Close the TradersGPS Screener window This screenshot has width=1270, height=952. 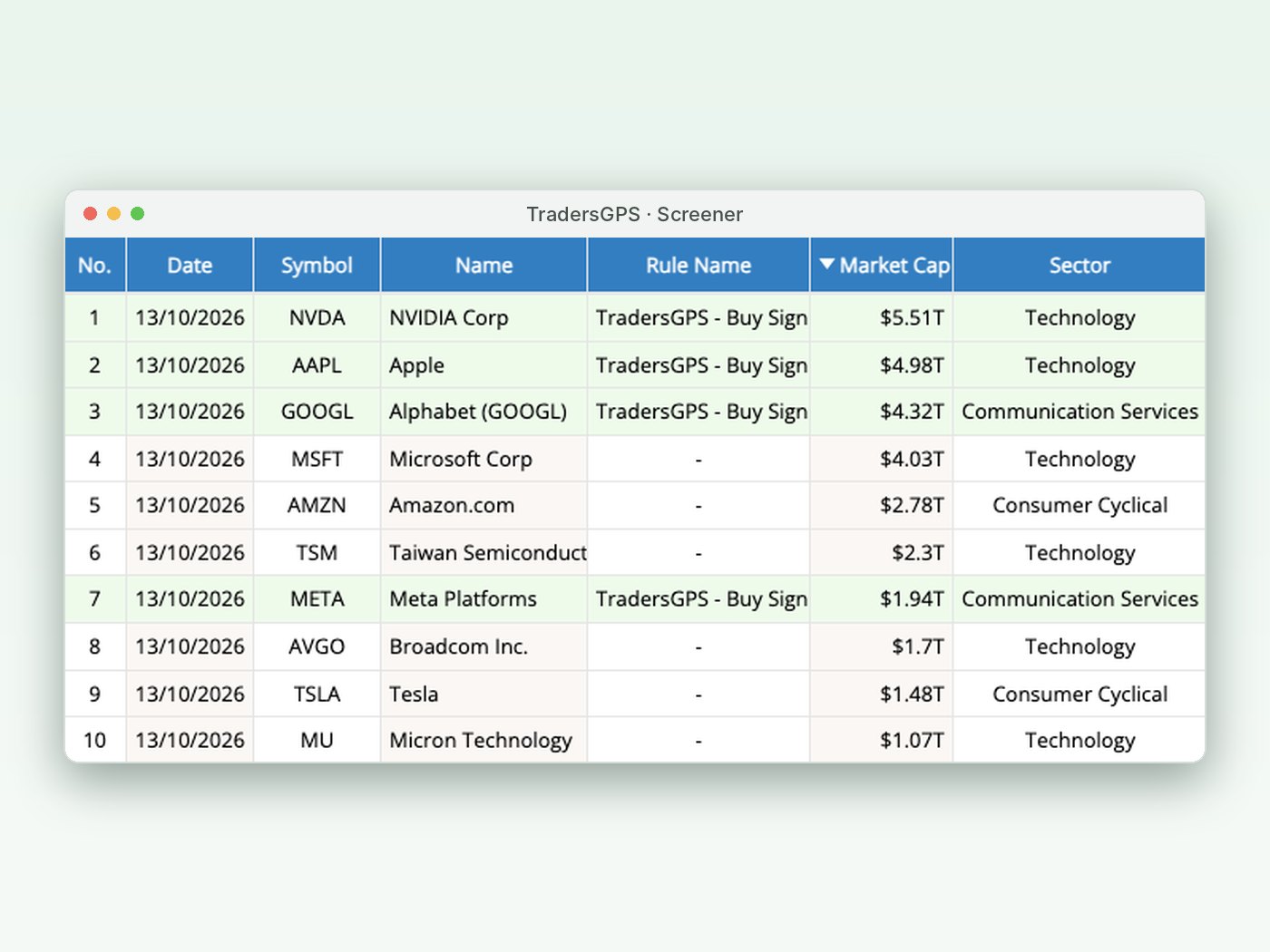(90, 213)
